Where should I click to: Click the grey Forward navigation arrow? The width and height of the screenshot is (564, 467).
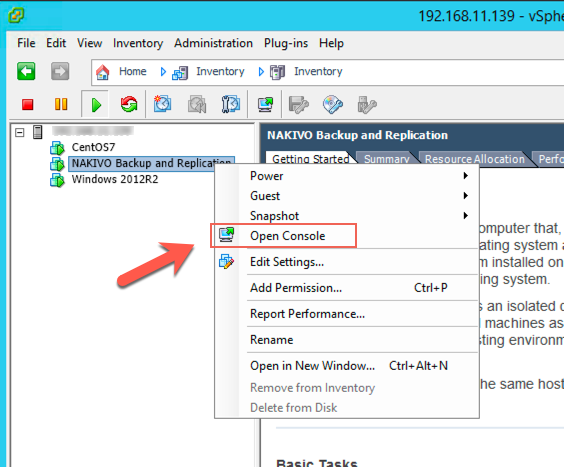tap(60, 71)
